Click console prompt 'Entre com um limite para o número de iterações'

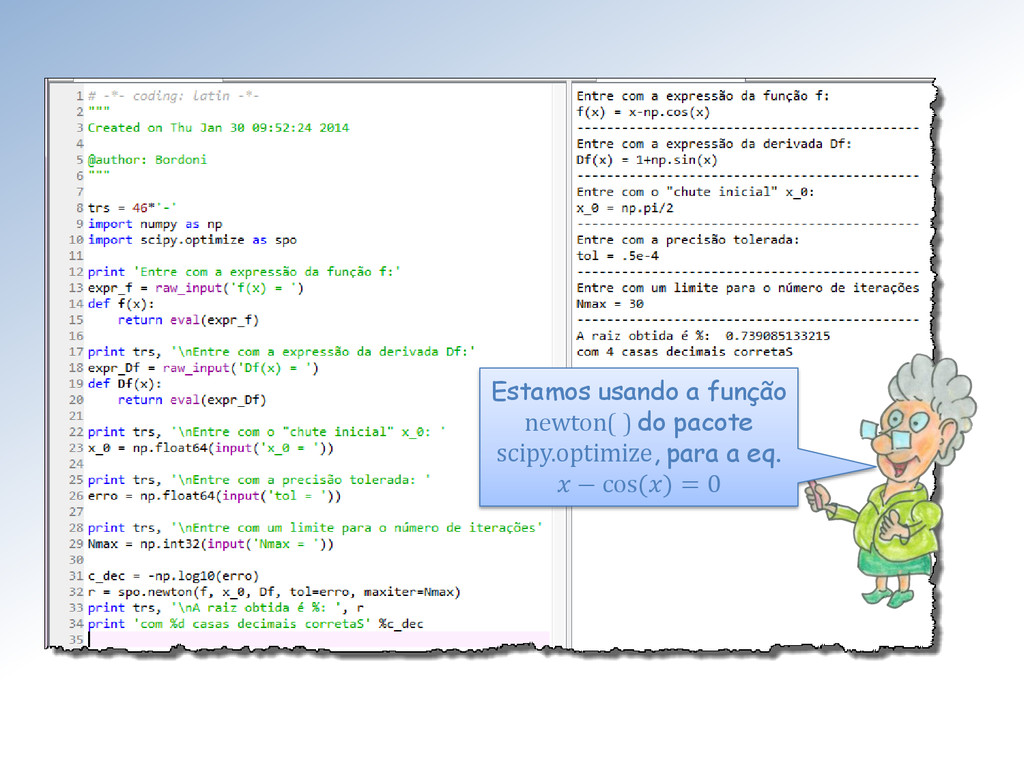[x=748, y=288]
